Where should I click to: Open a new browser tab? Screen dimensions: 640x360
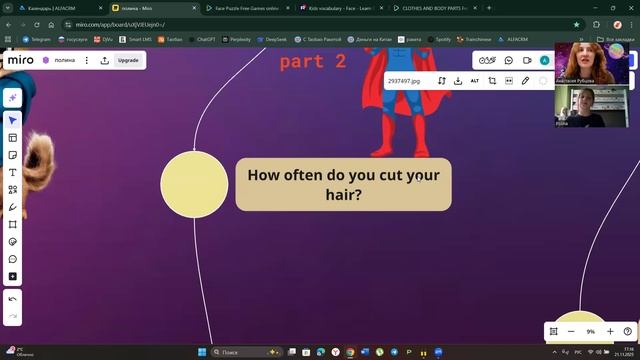point(489,8)
